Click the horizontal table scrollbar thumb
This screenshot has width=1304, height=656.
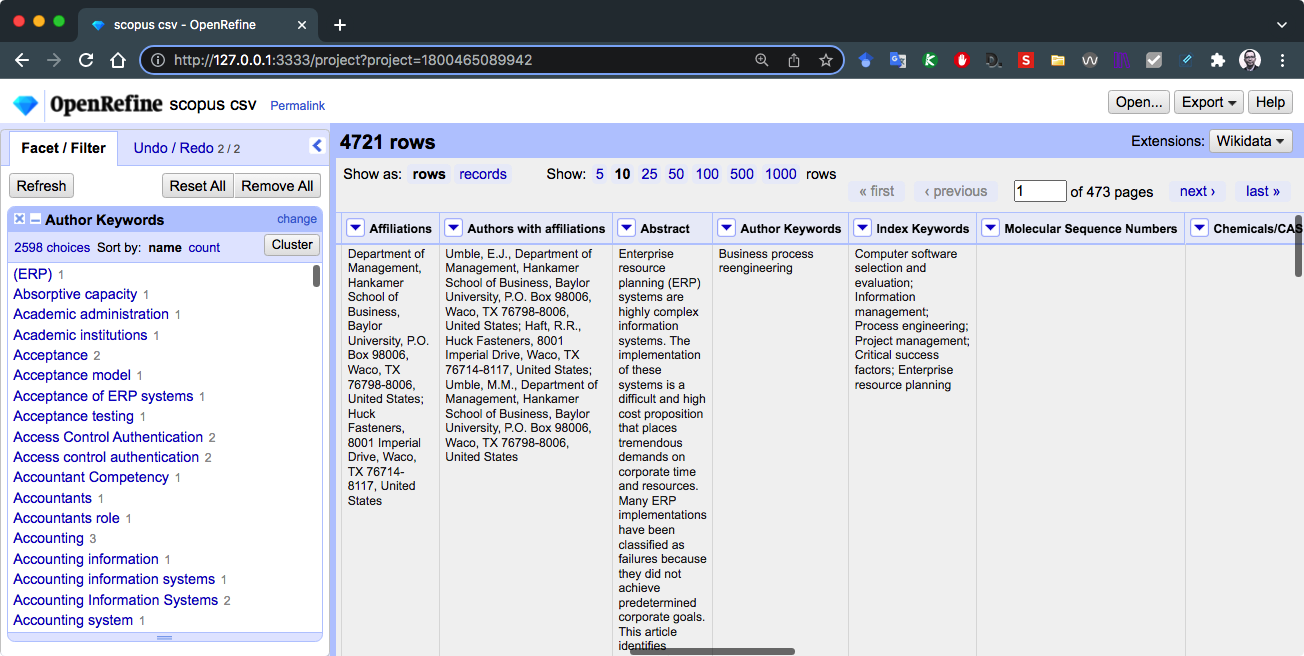pos(712,651)
